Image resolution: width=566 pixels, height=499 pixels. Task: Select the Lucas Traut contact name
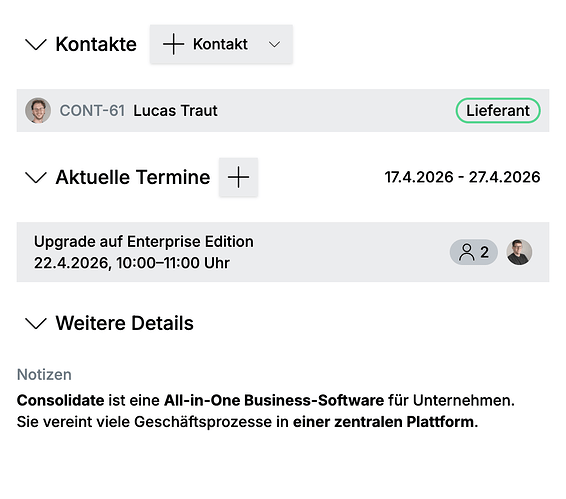175,110
